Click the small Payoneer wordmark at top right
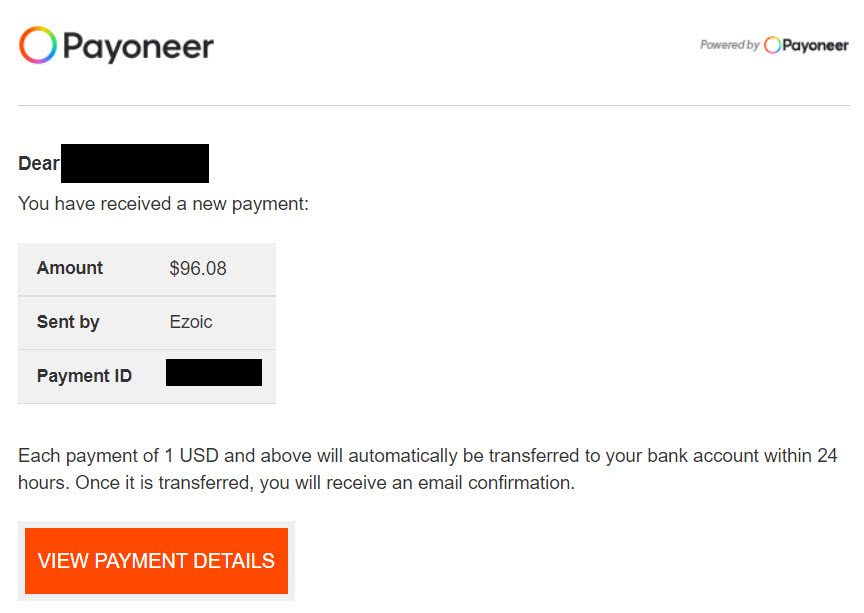Screen dimensions: 864x613 pyautogui.click(x=815, y=46)
